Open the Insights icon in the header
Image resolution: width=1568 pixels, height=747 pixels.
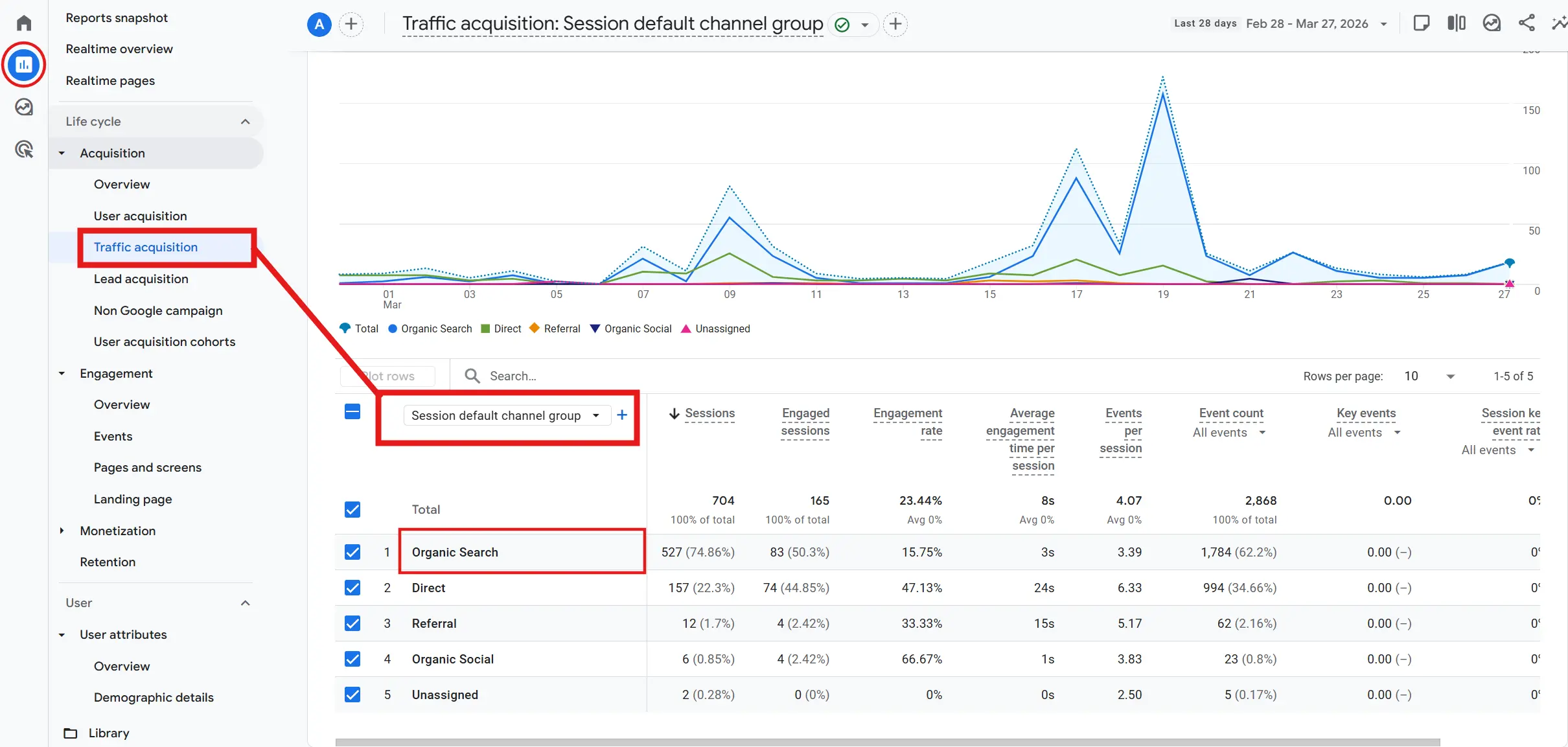(x=1492, y=23)
